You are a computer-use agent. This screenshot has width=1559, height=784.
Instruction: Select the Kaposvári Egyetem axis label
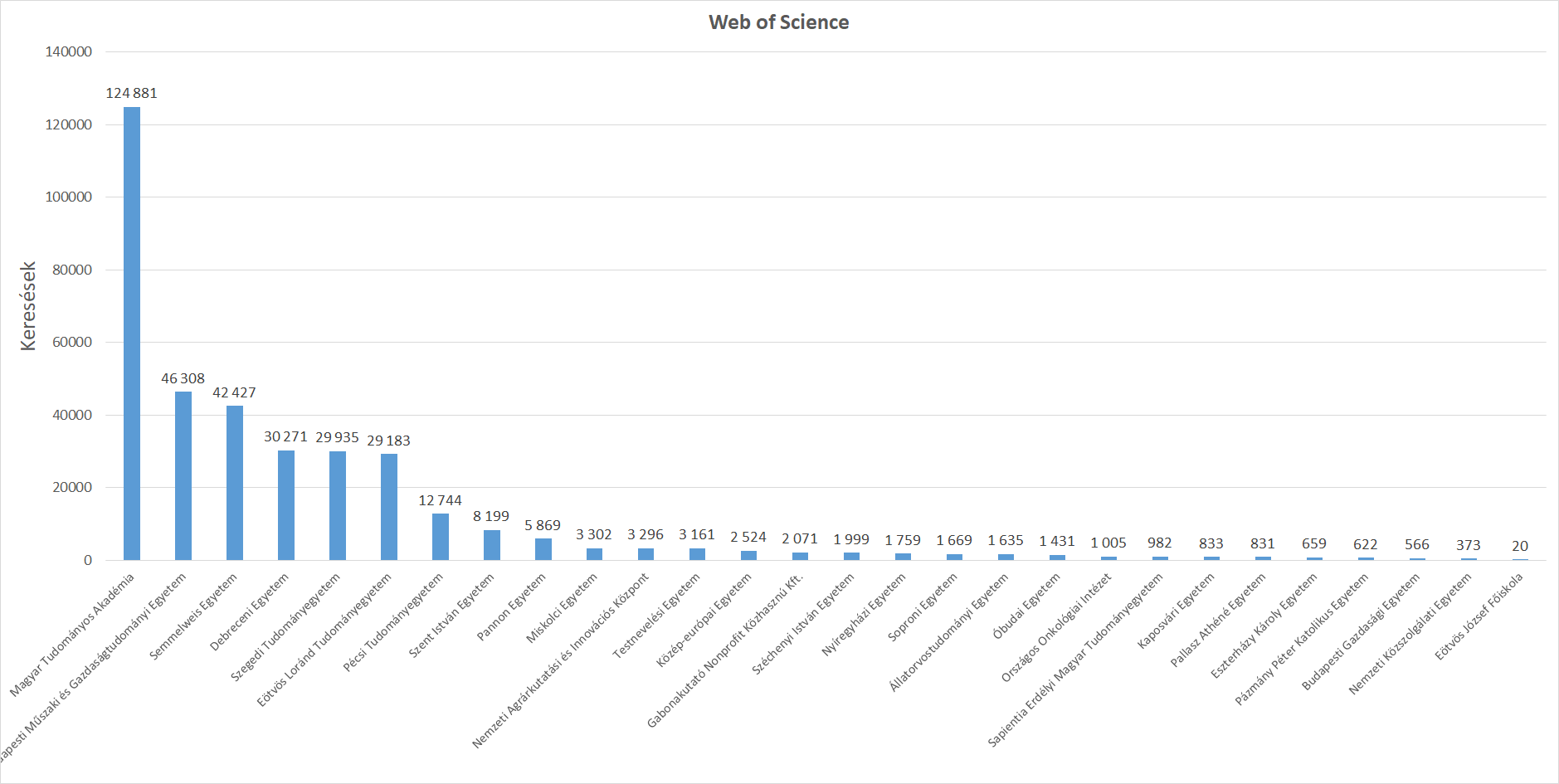(x=1176, y=611)
